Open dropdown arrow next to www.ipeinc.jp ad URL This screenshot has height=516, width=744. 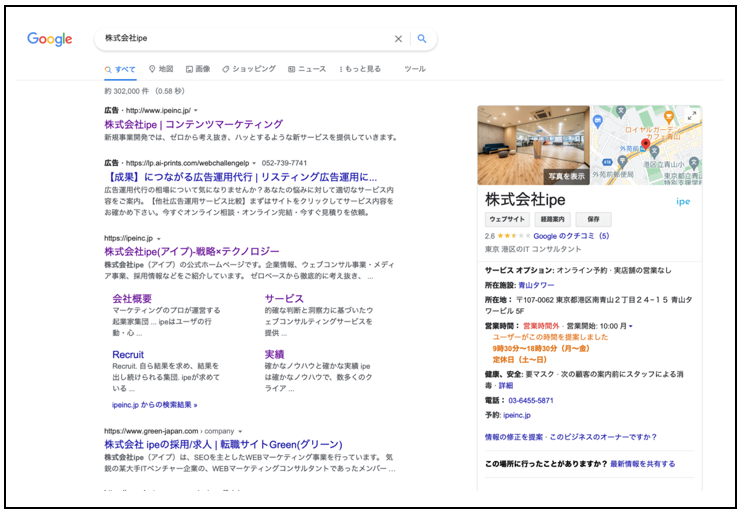click(196, 110)
